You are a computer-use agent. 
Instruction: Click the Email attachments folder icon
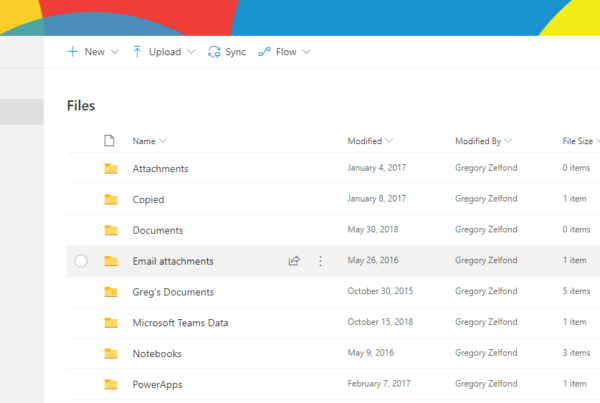(x=111, y=261)
